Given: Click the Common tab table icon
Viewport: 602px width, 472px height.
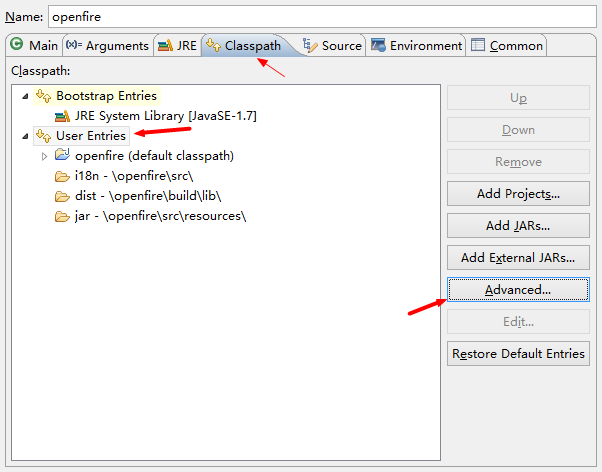Looking at the screenshot, I should point(478,45).
